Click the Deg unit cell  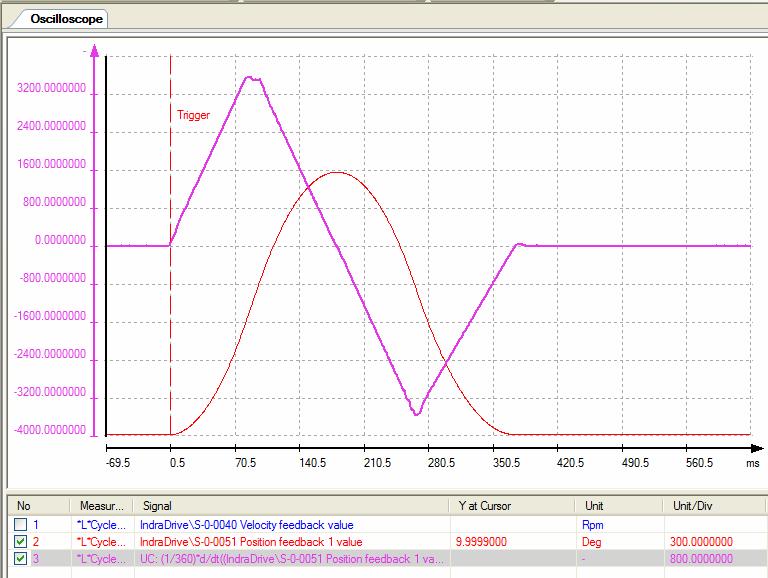point(592,542)
